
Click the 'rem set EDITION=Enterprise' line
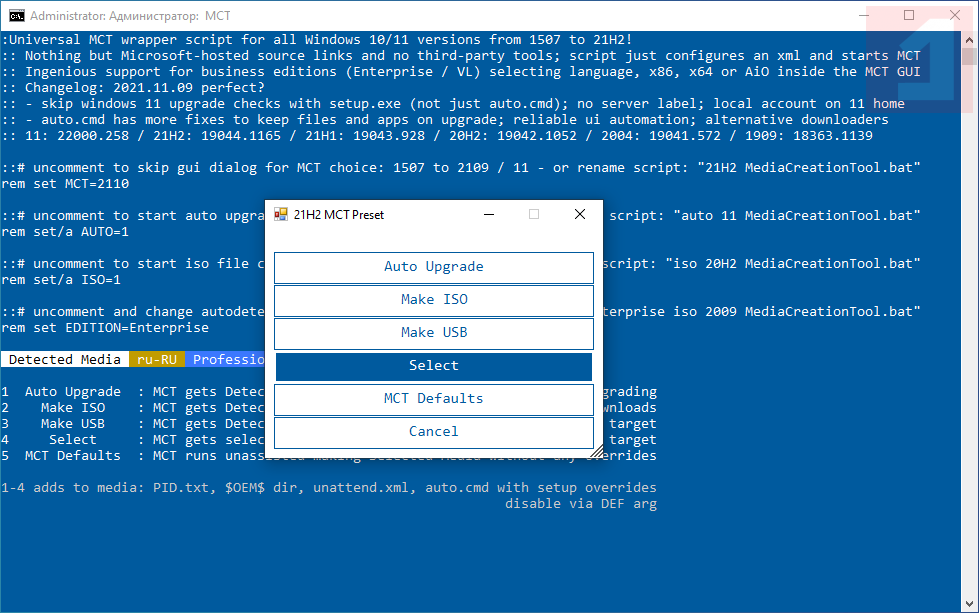[106, 328]
